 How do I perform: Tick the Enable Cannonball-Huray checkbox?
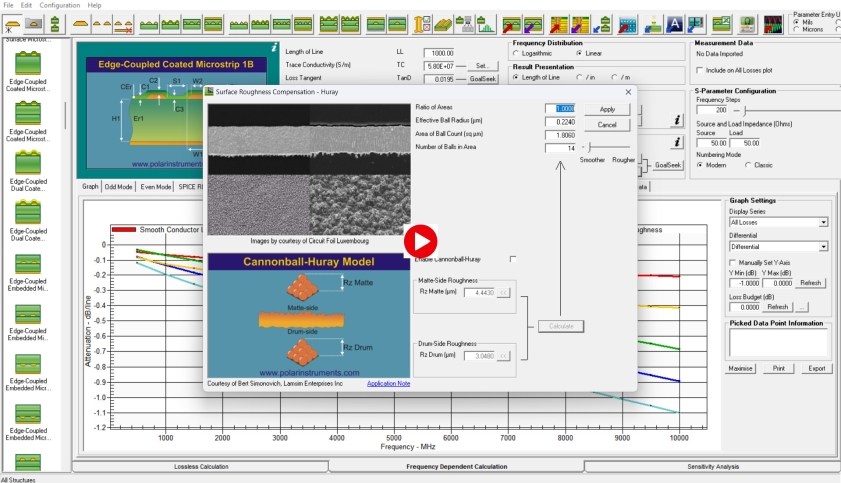pos(513,259)
